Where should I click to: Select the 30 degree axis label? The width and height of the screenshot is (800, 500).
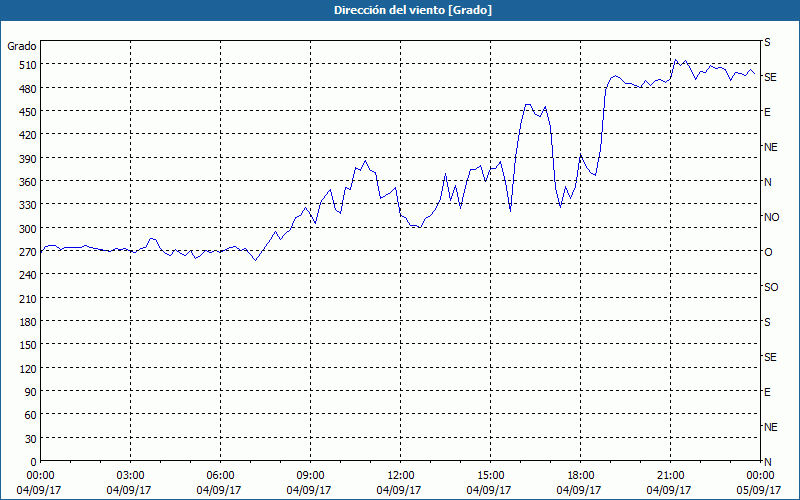point(31,439)
